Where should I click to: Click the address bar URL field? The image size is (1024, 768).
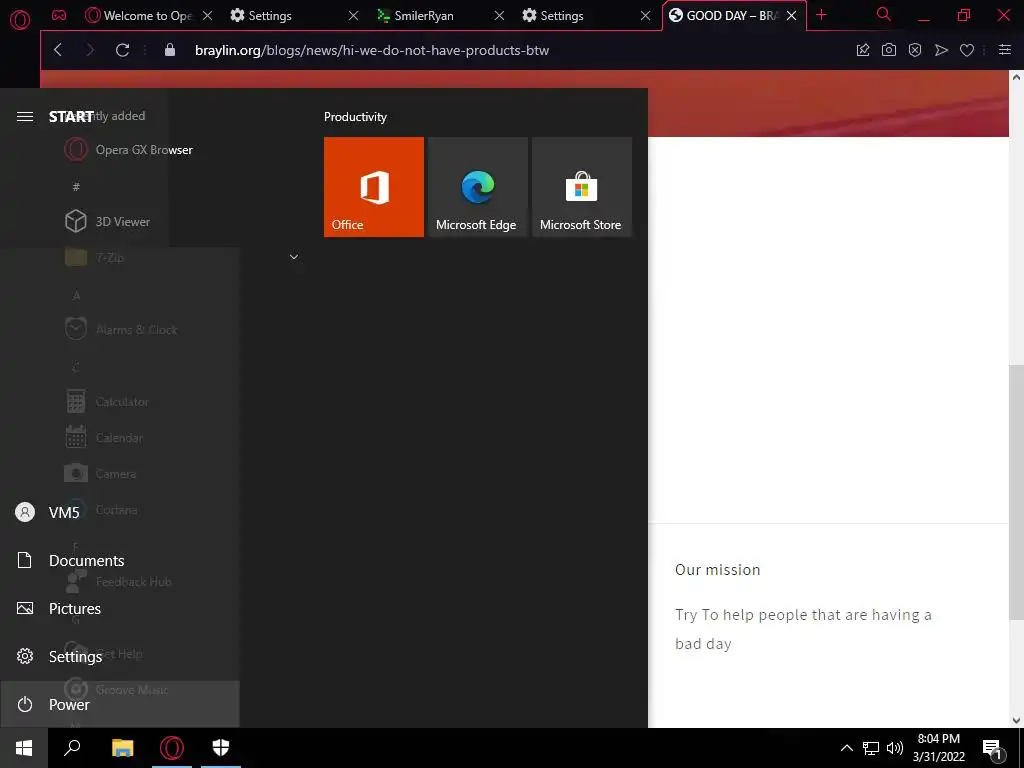click(x=372, y=50)
